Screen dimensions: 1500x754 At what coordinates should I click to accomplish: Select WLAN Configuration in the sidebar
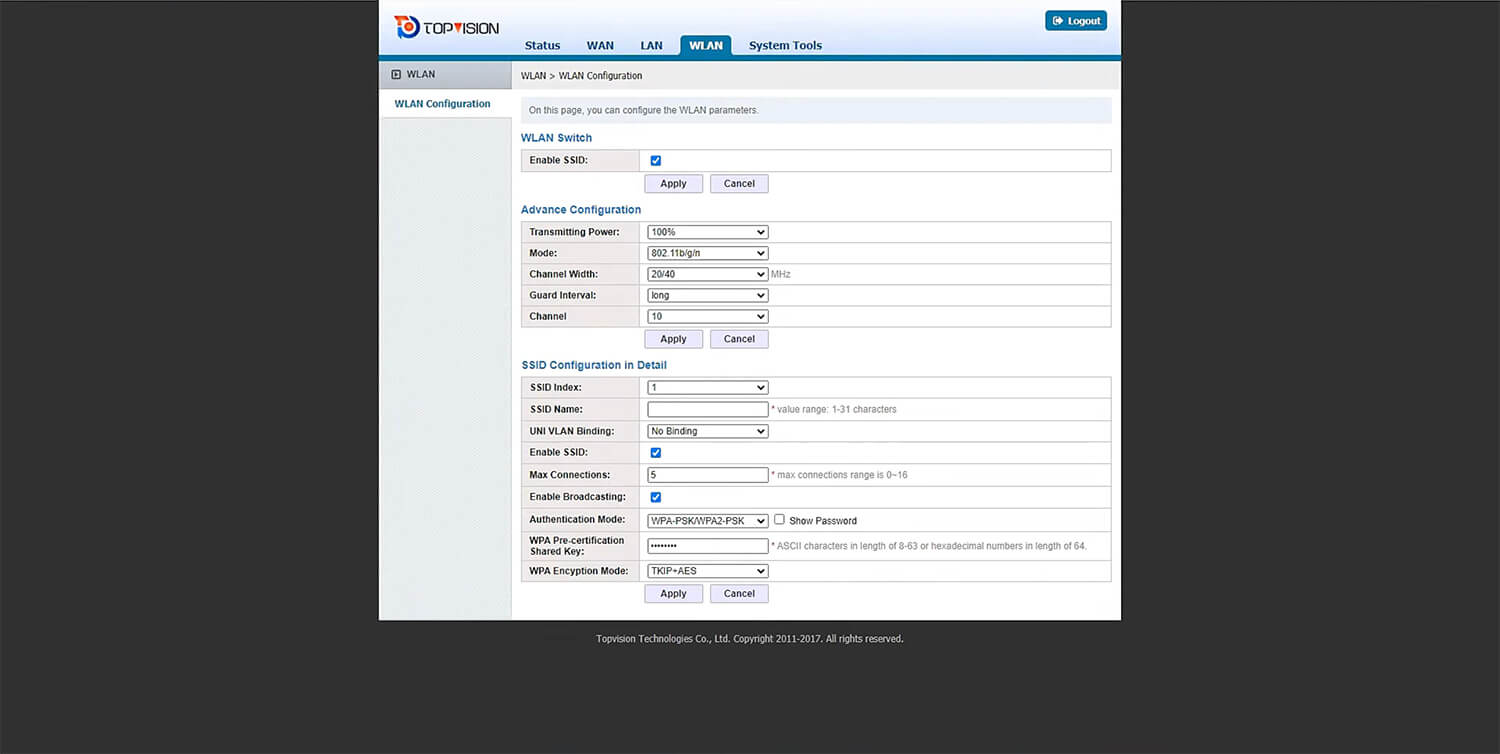[442, 104]
